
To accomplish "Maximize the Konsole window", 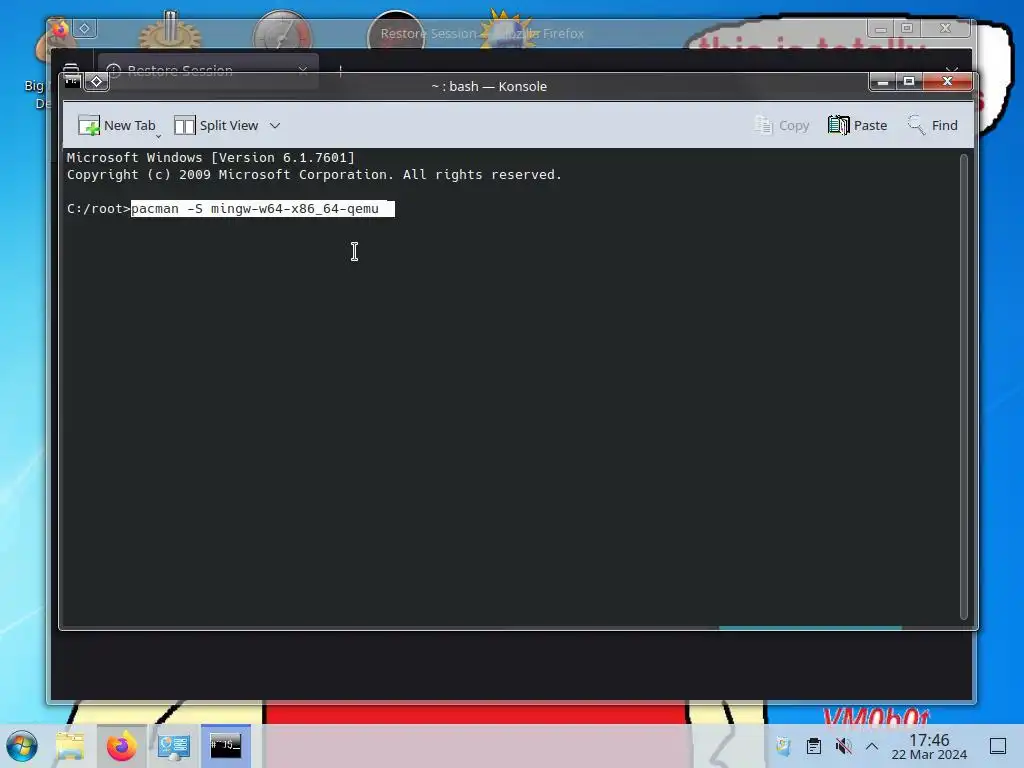I will (x=908, y=82).
